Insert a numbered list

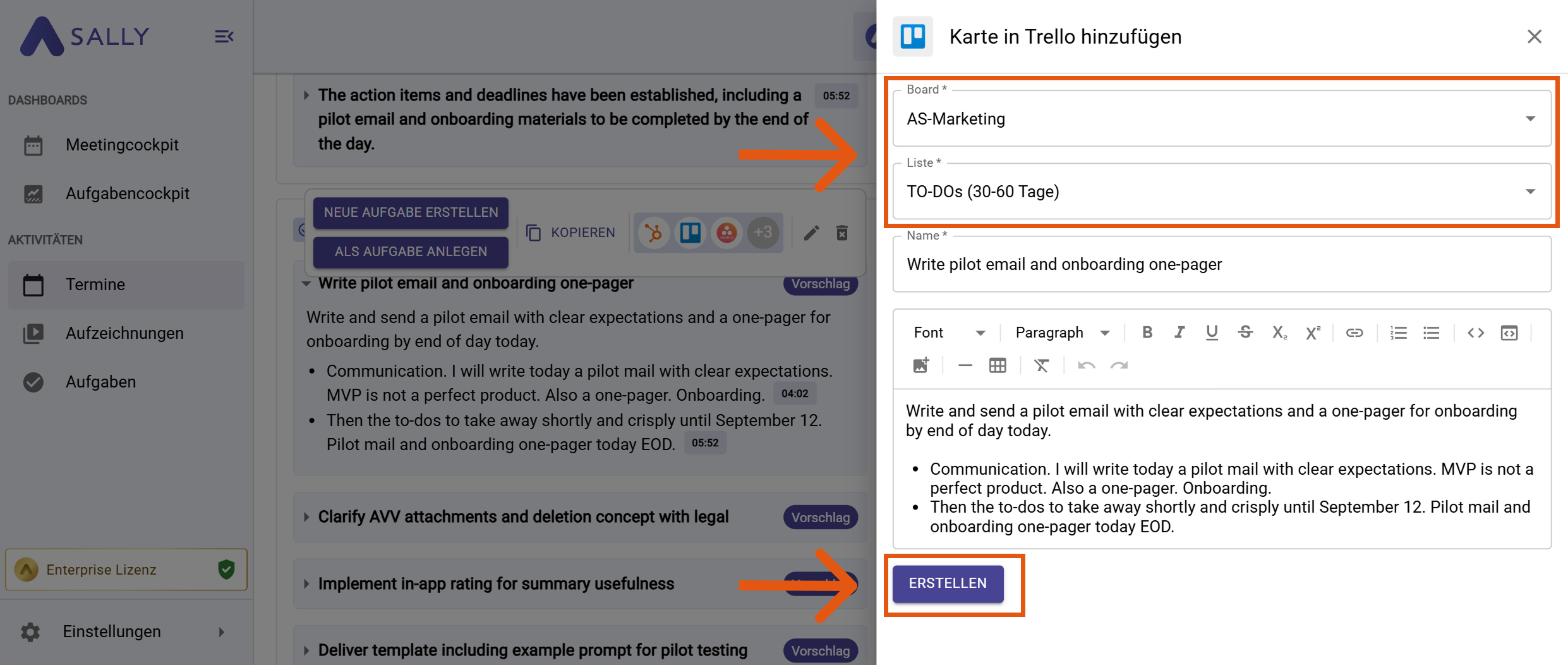pos(1398,332)
